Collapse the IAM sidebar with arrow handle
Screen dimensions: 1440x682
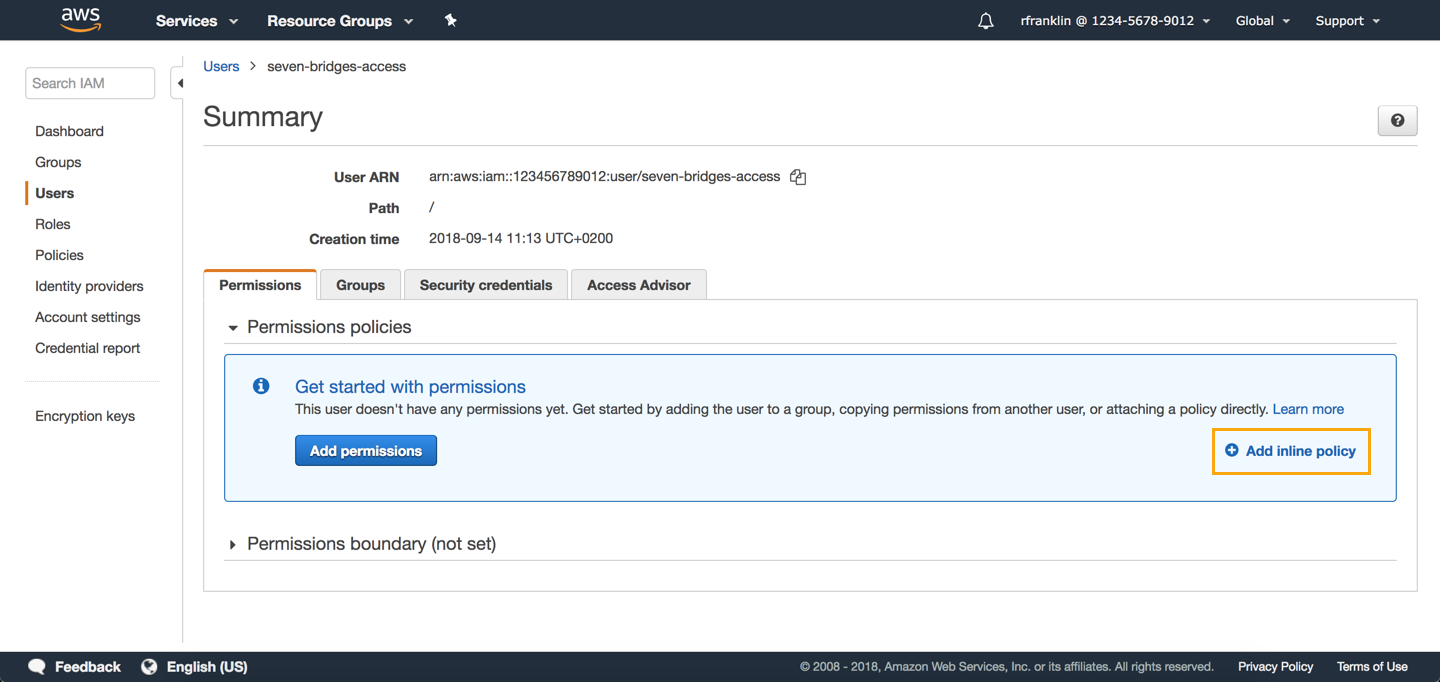point(179,83)
